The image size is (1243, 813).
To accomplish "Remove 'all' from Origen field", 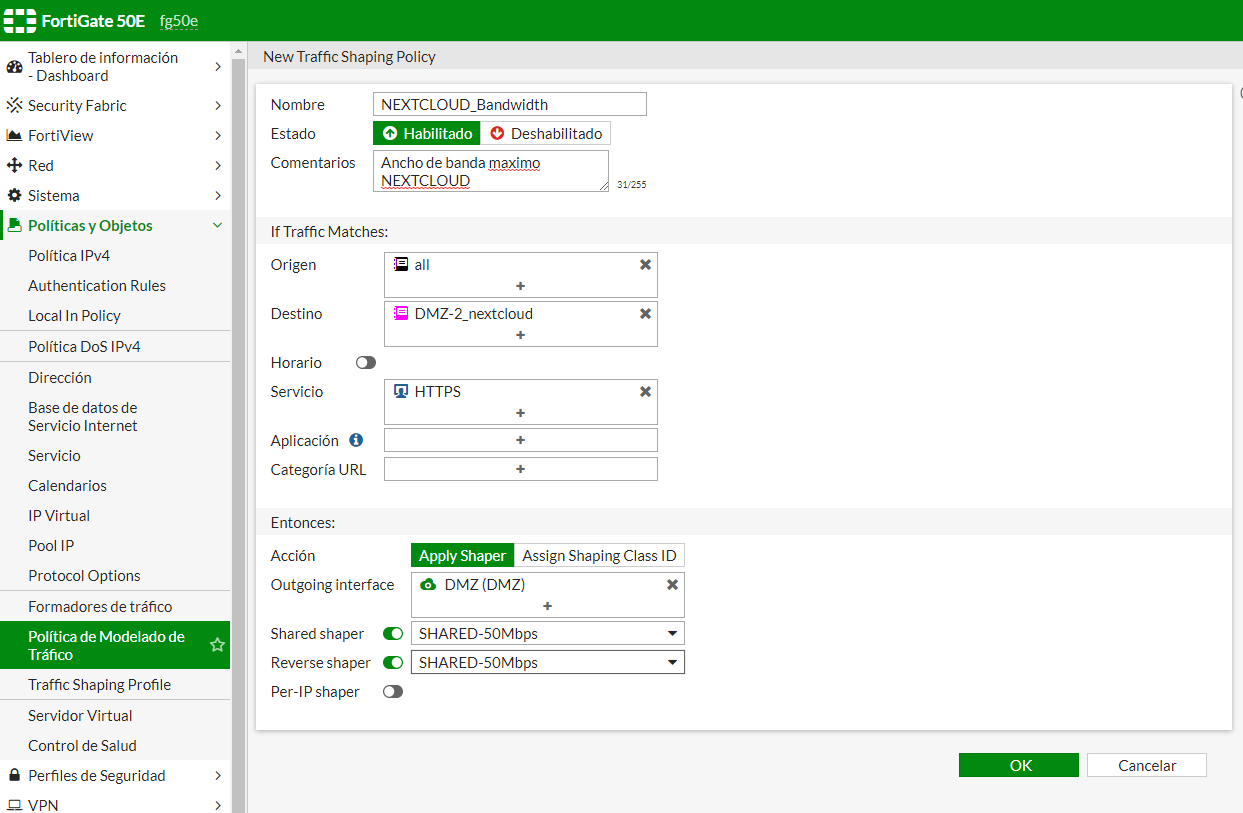I will click(645, 264).
